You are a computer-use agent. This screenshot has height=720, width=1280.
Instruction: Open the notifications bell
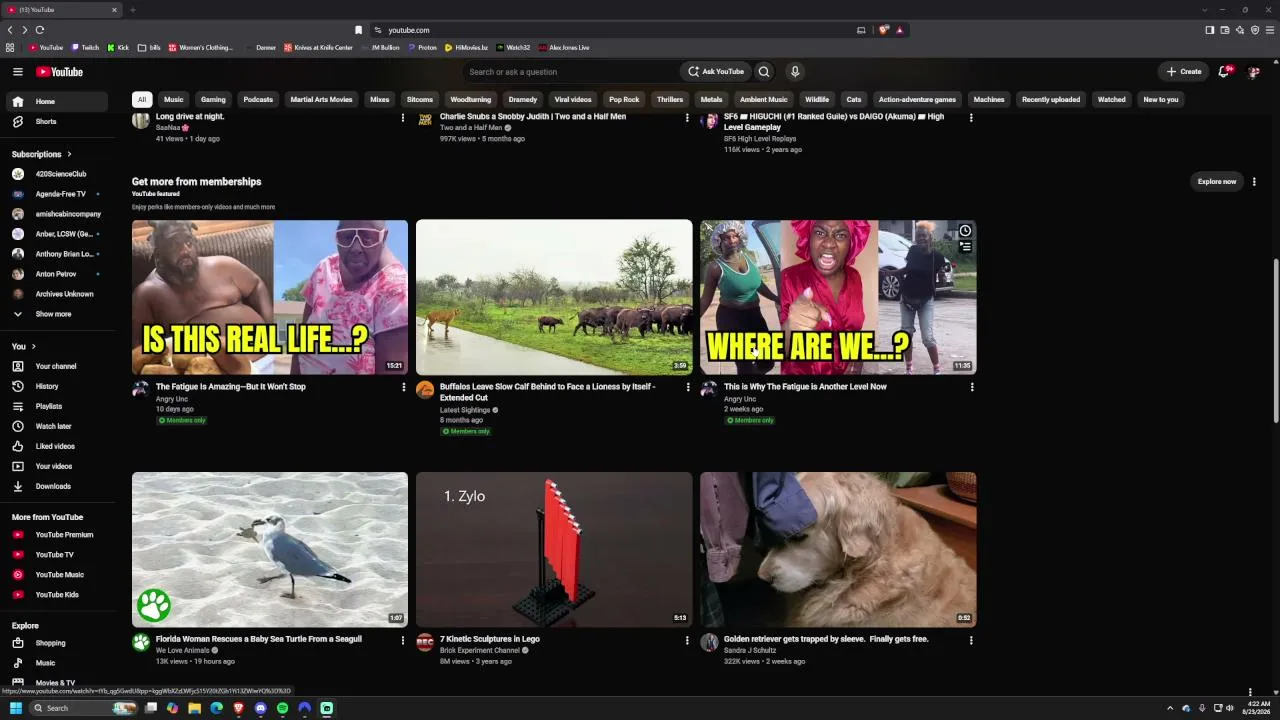(1224, 72)
